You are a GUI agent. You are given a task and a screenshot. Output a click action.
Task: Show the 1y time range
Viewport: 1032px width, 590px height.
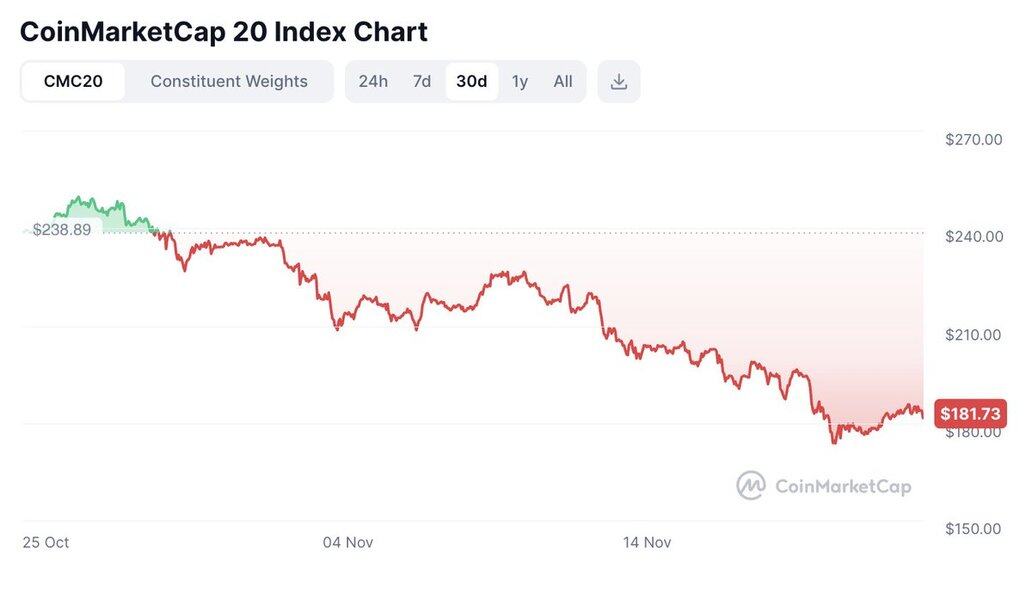520,81
